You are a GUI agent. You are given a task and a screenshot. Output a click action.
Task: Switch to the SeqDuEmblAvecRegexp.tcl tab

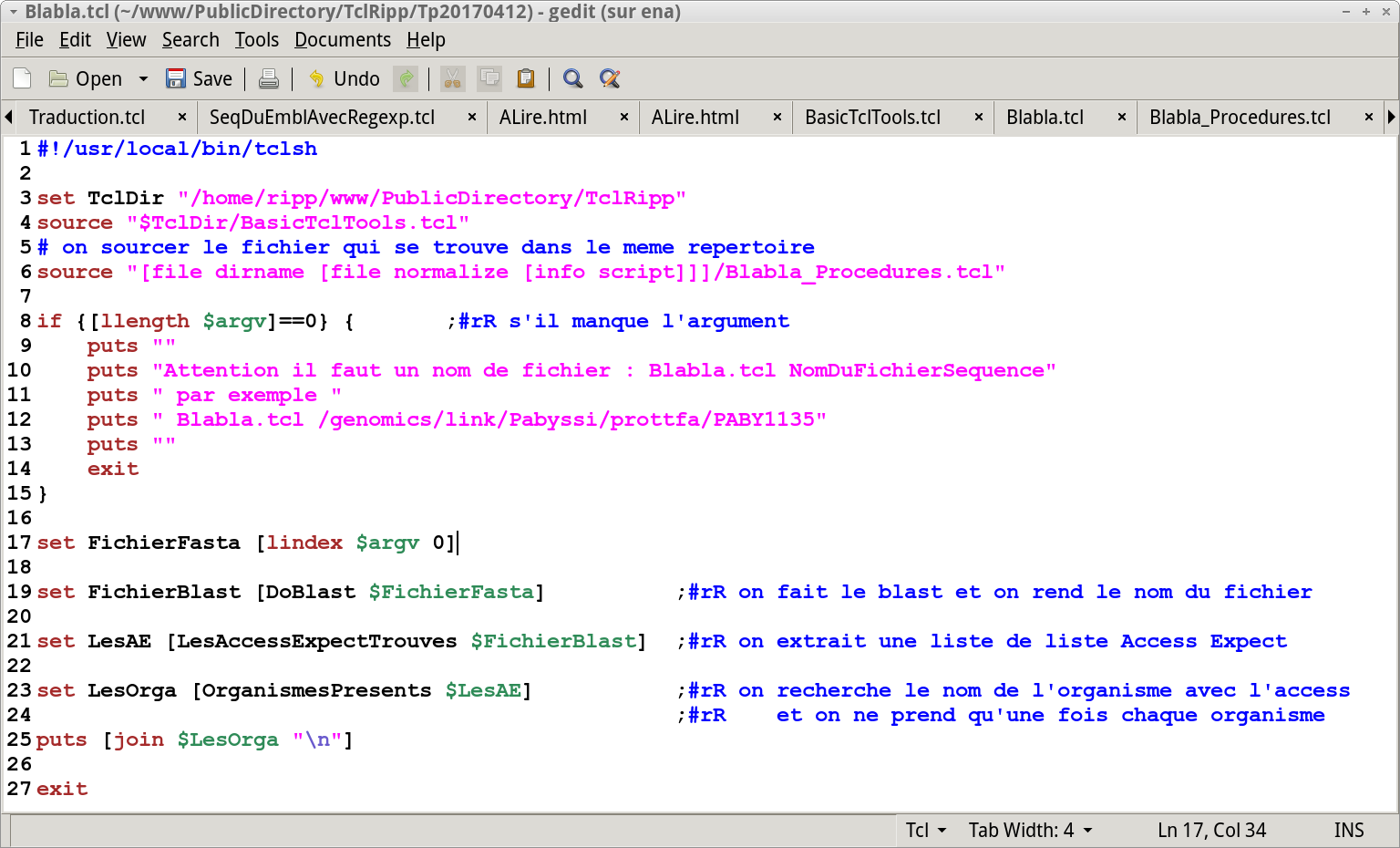pyautogui.click(x=322, y=118)
